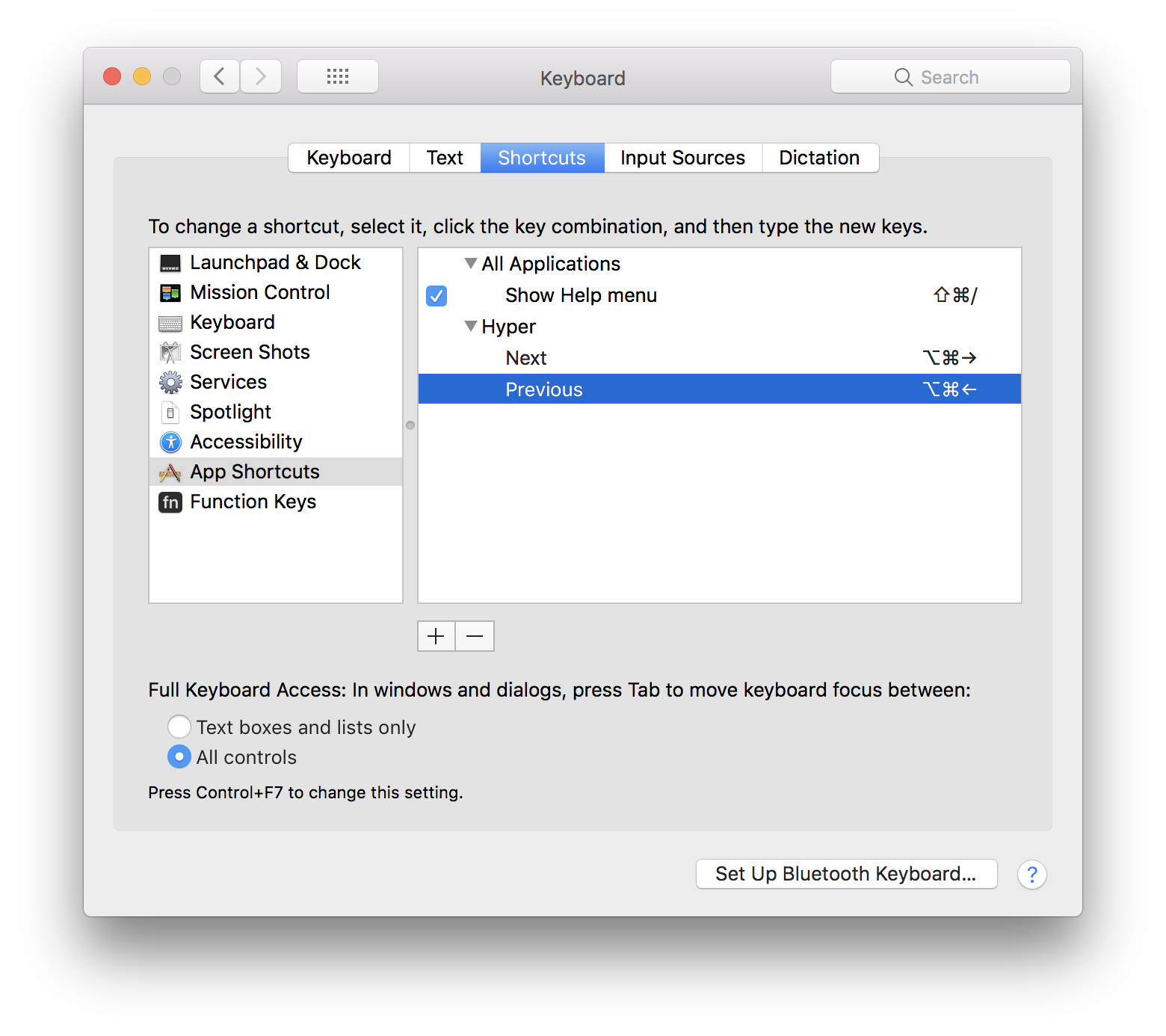Select Launchpad & Dock in the sidebar

(275, 262)
